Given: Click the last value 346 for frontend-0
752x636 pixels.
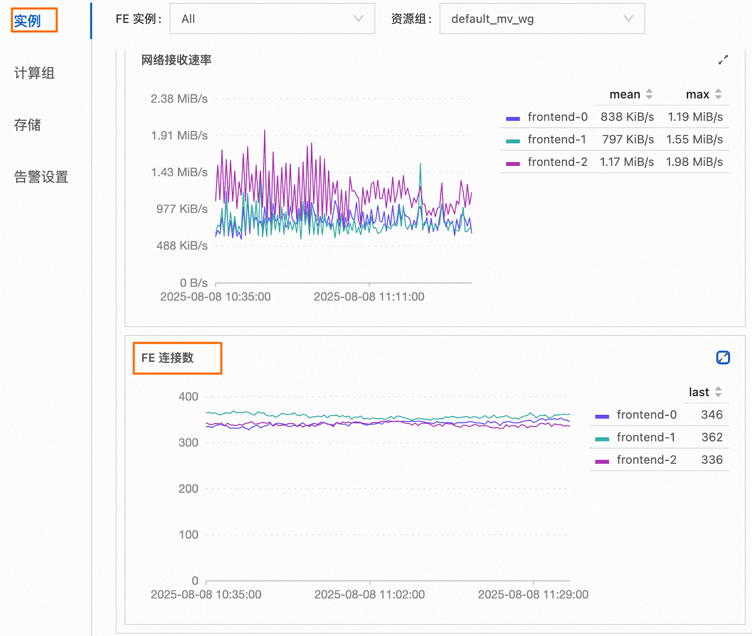Looking at the screenshot, I should click(712, 414).
